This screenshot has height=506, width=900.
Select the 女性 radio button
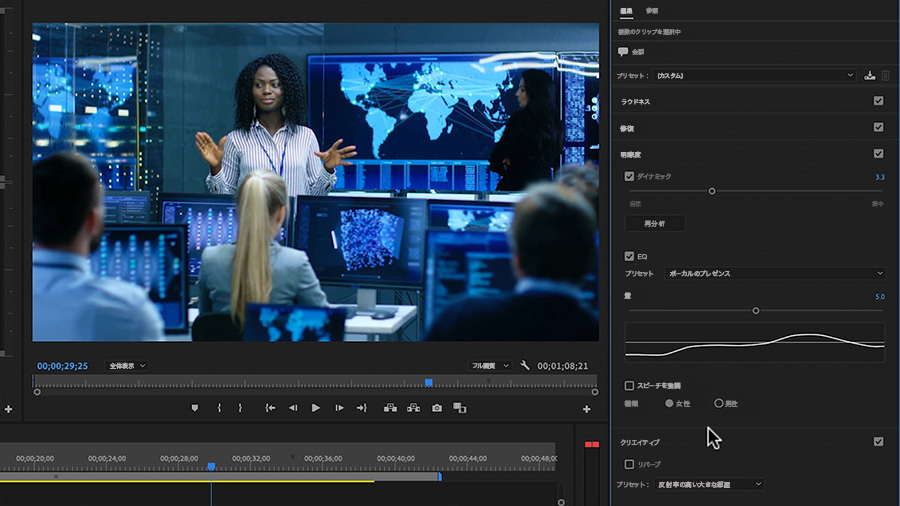point(669,403)
